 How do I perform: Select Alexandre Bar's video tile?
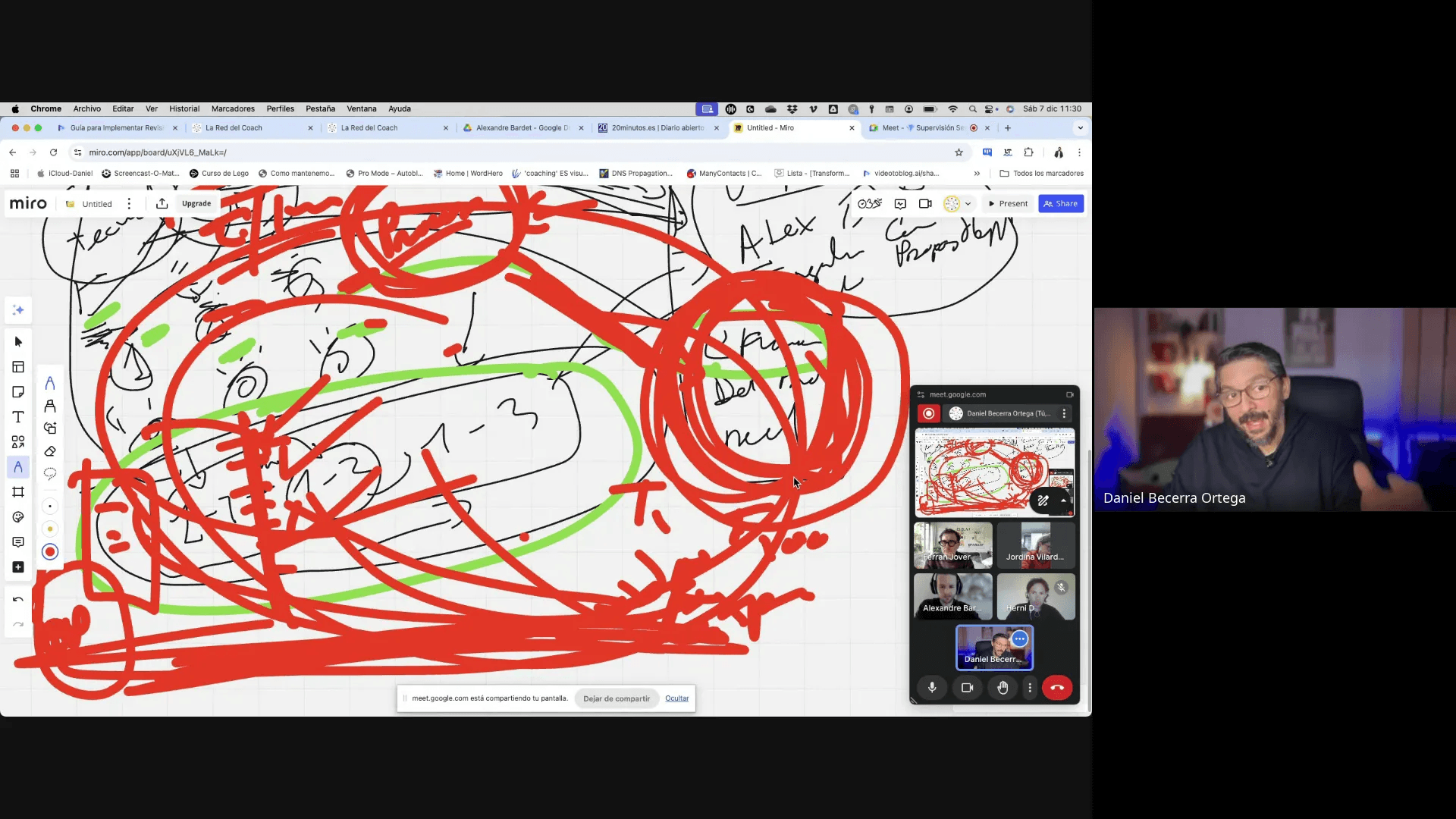tap(953, 597)
